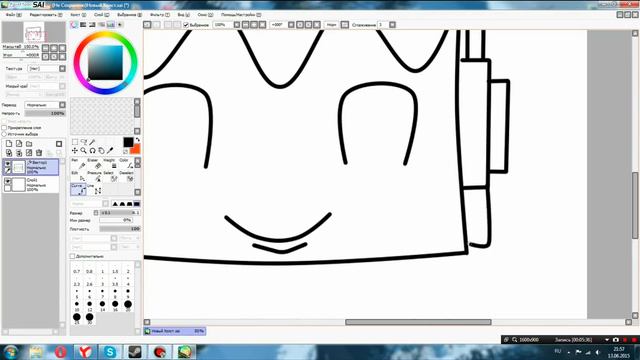Create a new normal layer

click(9, 144)
